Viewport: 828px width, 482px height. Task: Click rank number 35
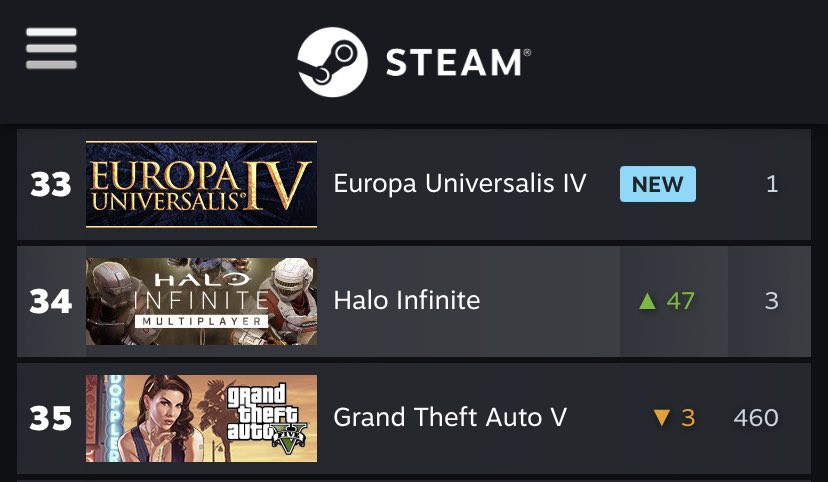(51, 419)
